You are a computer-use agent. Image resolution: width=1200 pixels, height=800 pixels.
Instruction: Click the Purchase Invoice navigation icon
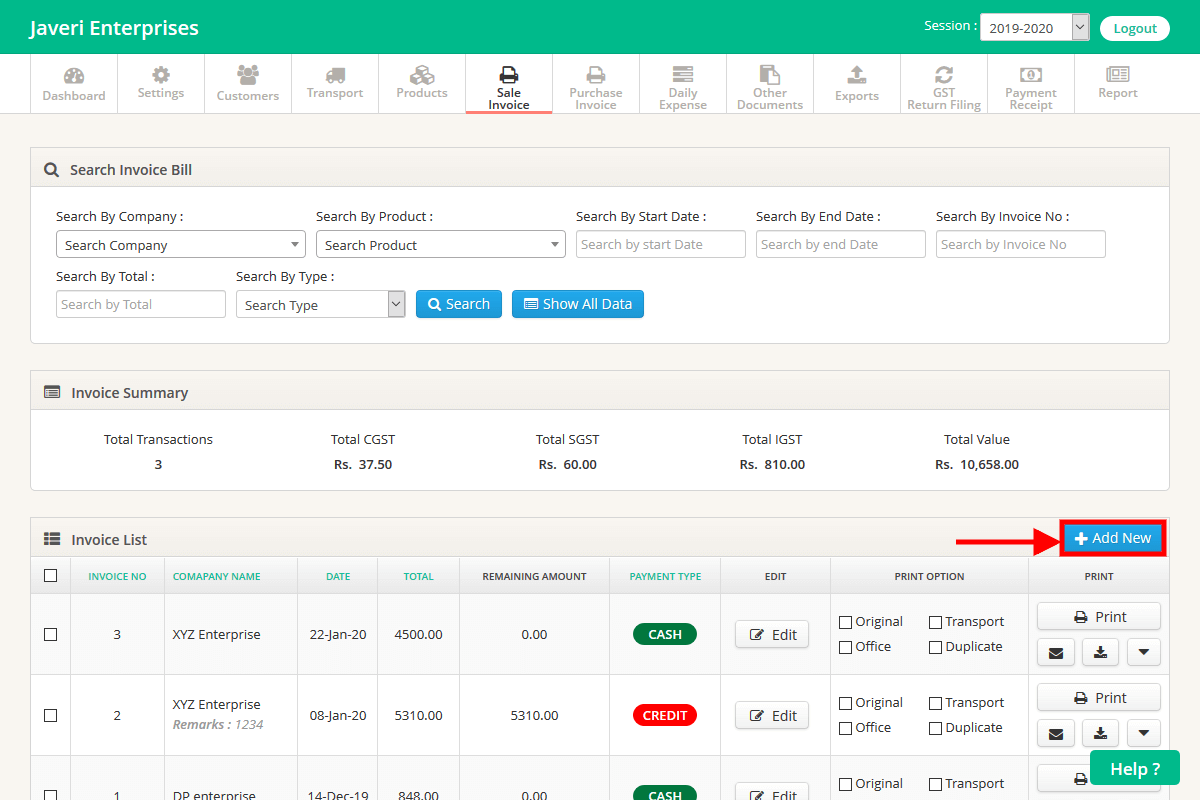coord(595,83)
